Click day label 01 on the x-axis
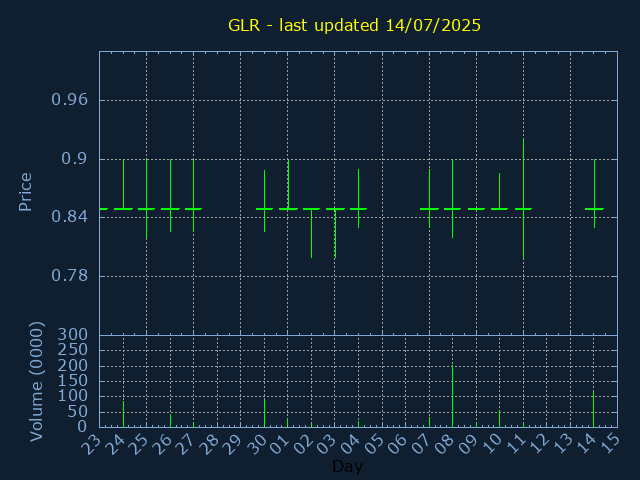Screen dimensions: 640x480 point(280,444)
